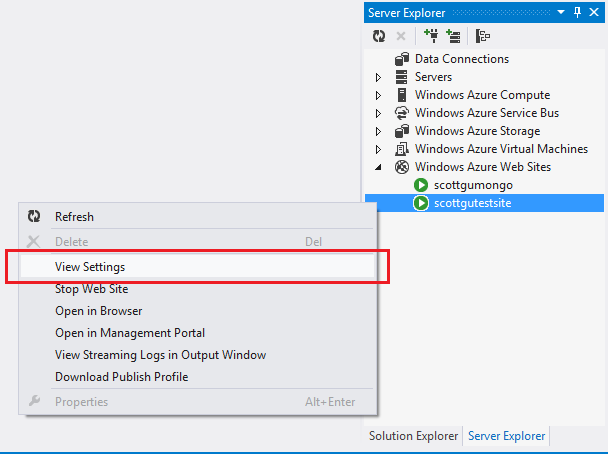
Task: Select the scottgumongo site name
Action: [x=473, y=185]
